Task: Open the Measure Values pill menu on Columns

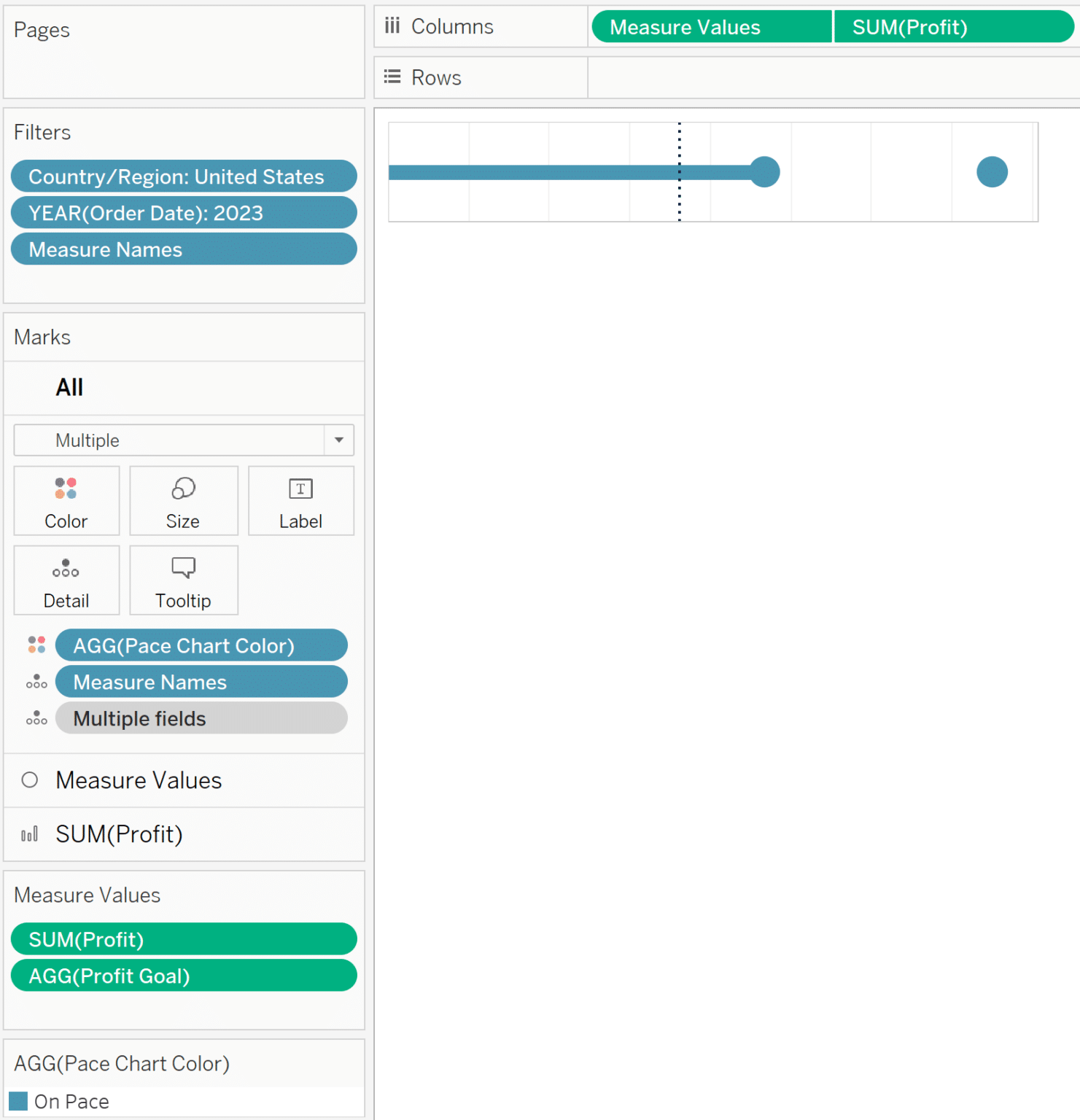Action: 710,26
